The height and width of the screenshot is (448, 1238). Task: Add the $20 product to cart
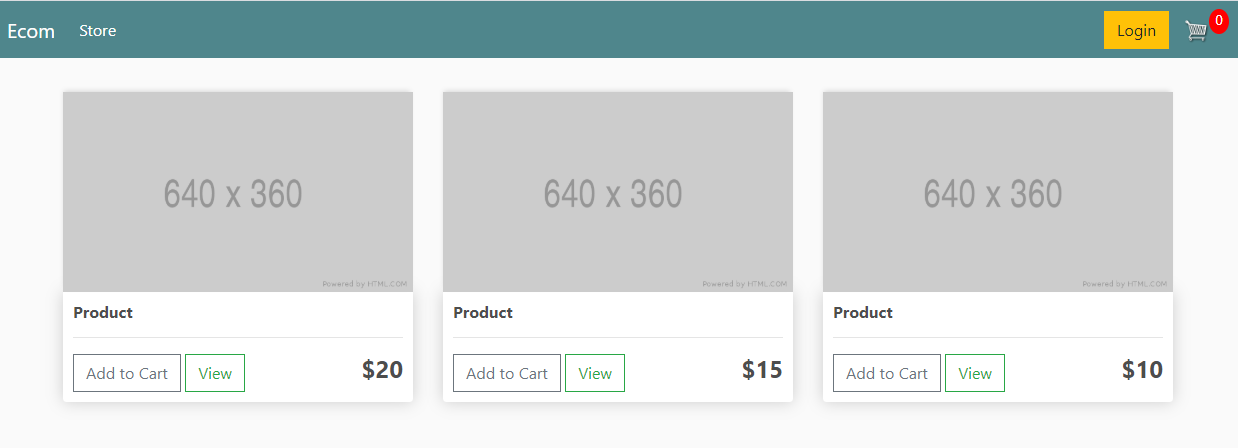[127, 373]
